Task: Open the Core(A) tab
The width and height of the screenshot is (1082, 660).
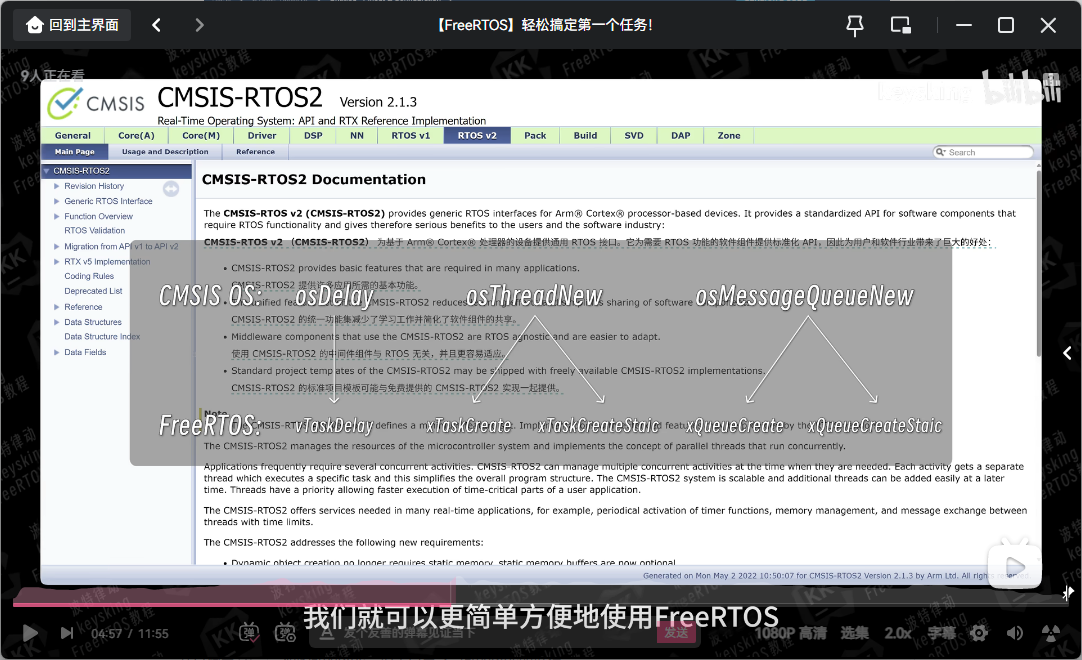Action: click(136, 135)
